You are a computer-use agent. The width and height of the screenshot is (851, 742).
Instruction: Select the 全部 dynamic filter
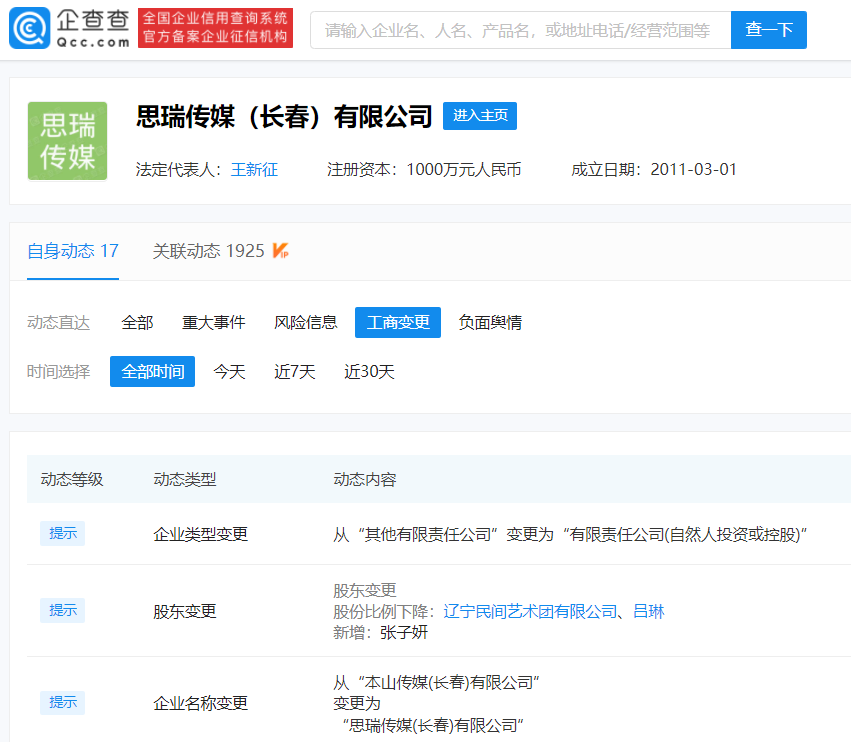pyautogui.click(x=137, y=322)
